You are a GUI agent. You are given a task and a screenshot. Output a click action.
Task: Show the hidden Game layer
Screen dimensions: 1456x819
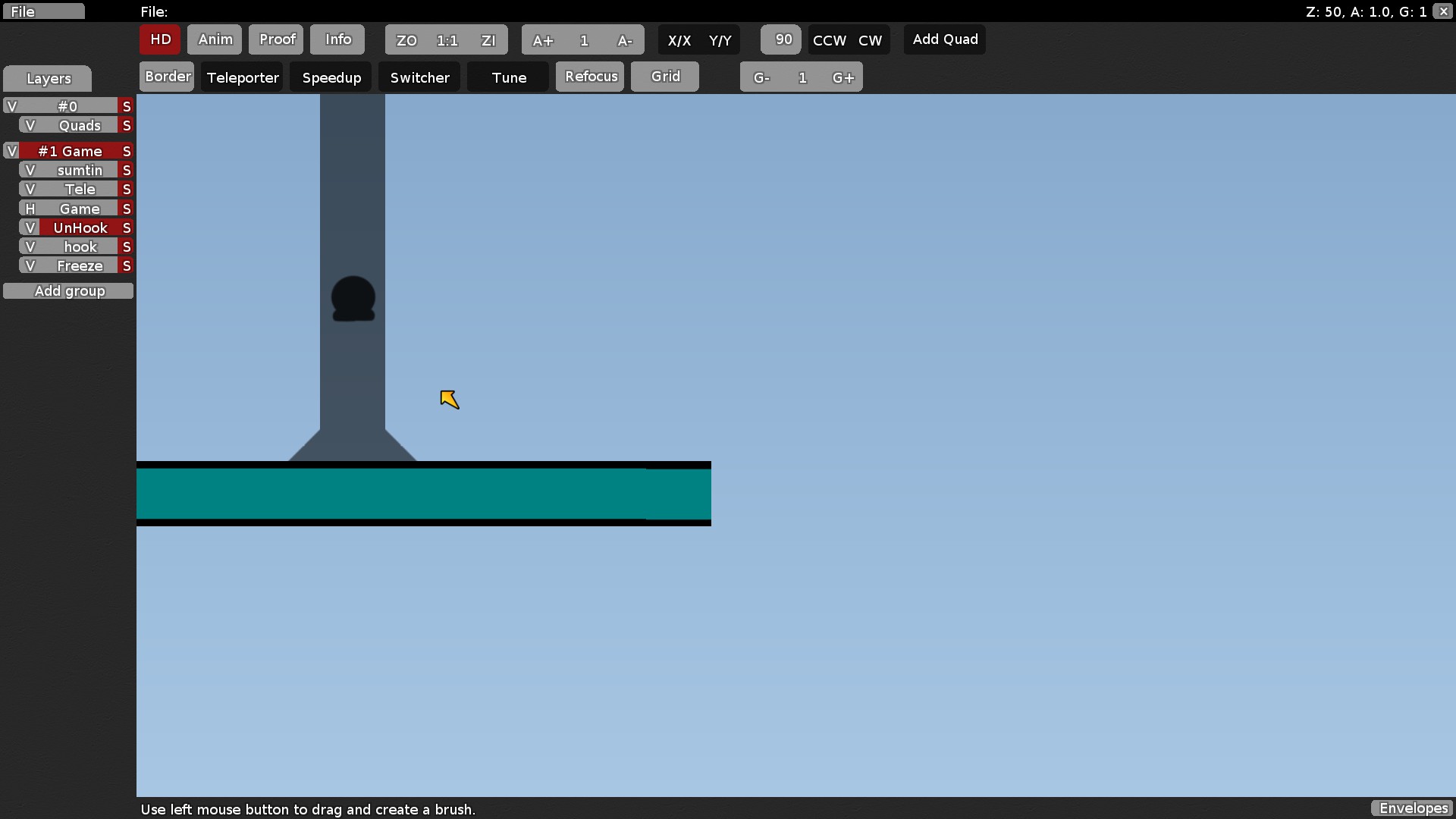pos(30,209)
